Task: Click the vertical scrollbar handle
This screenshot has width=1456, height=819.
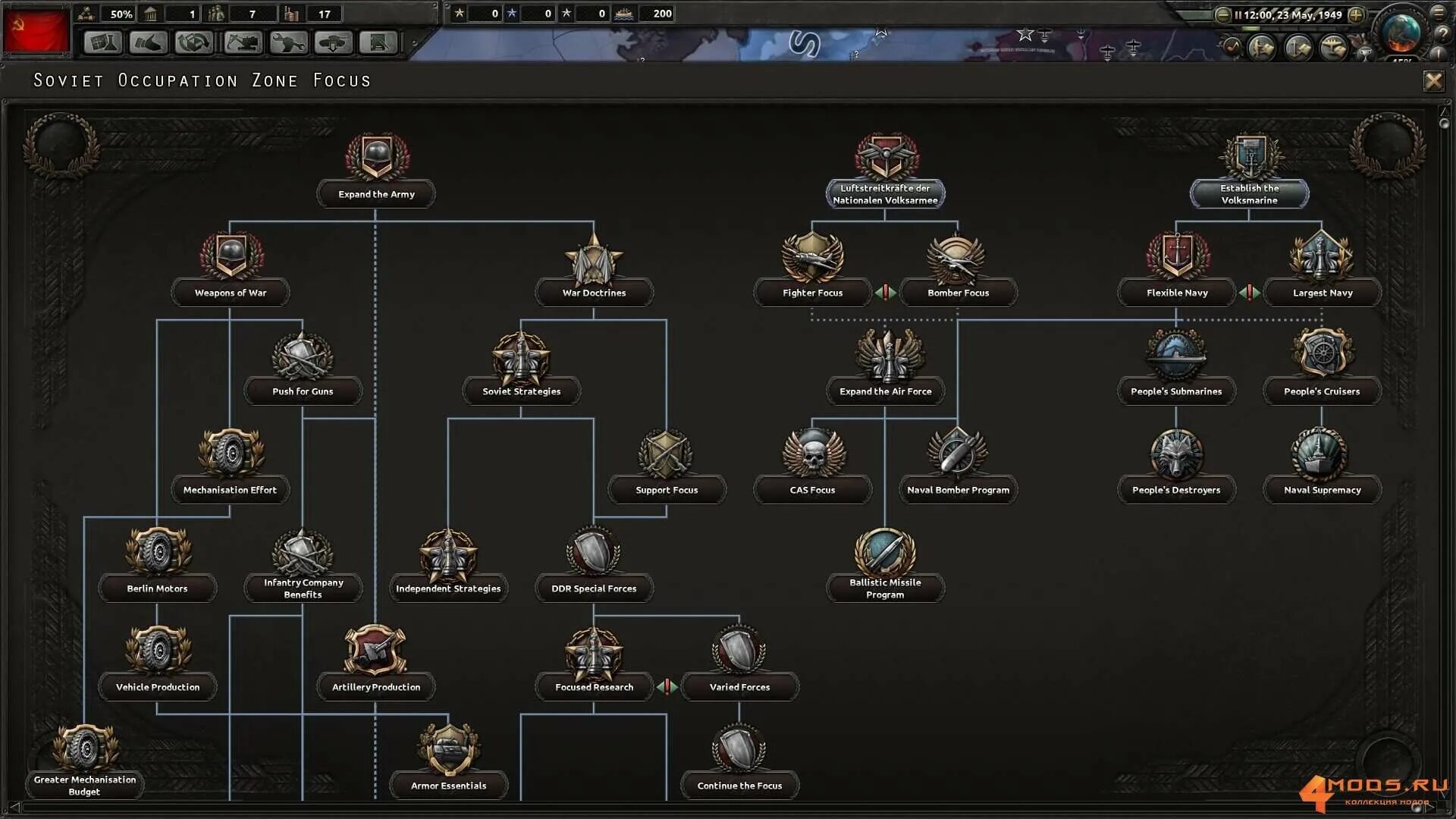Action: coord(1444,123)
